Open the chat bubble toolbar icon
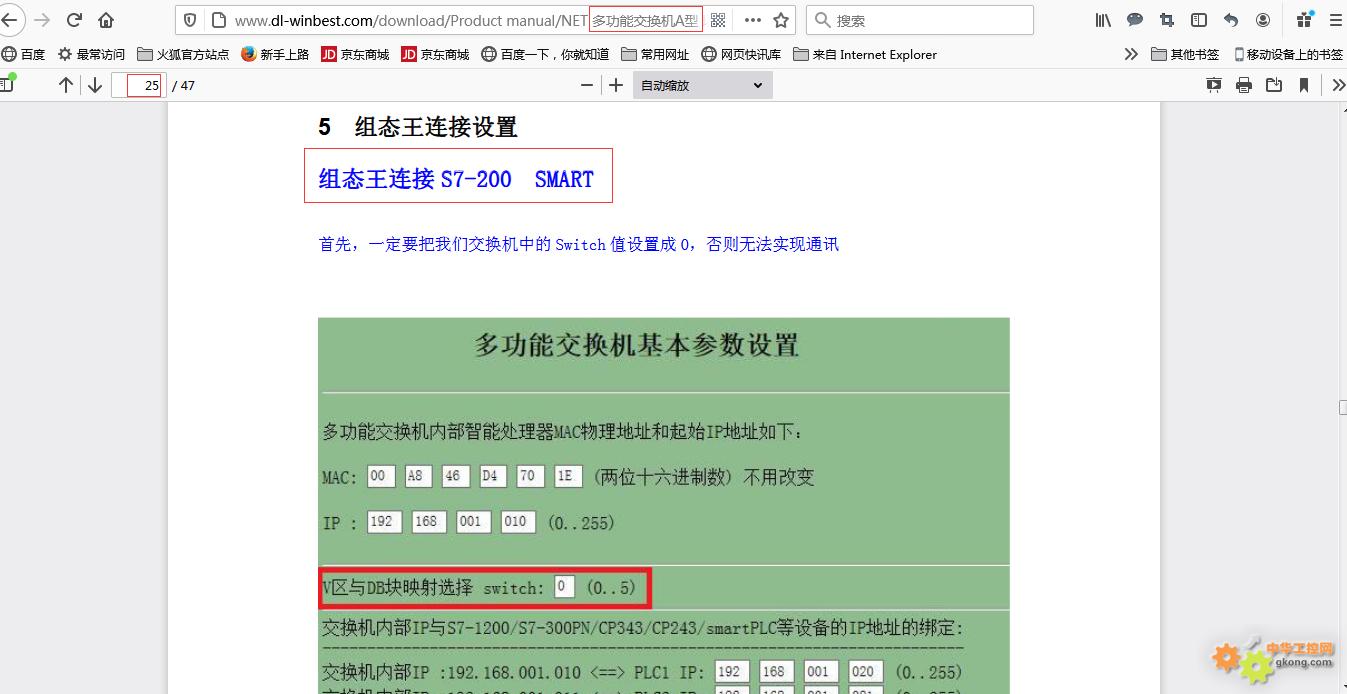Image resolution: width=1347 pixels, height=694 pixels. click(x=1135, y=20)
